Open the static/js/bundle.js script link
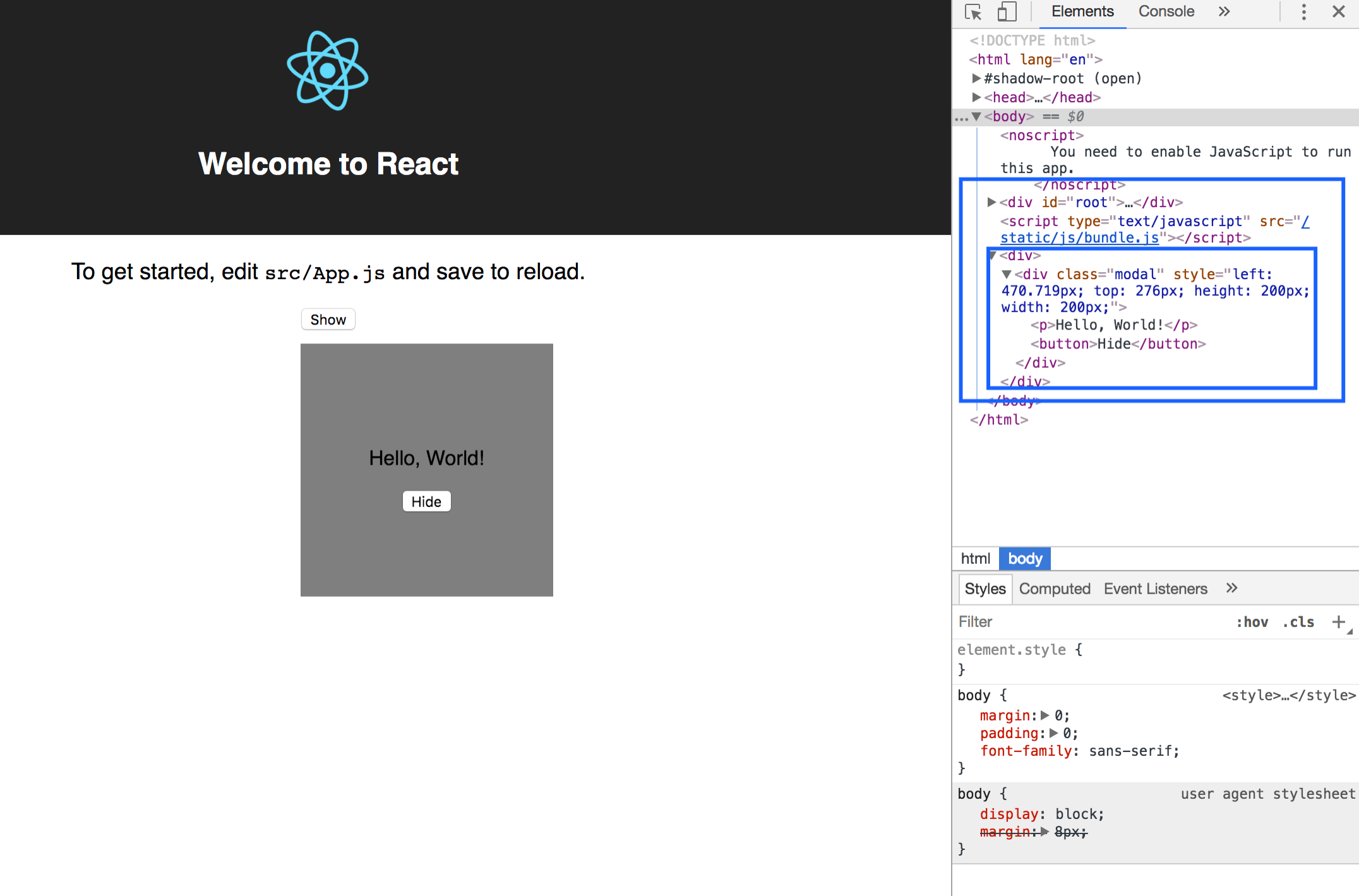Viewport: 1359px width, 896px height. pos(1079,238)
